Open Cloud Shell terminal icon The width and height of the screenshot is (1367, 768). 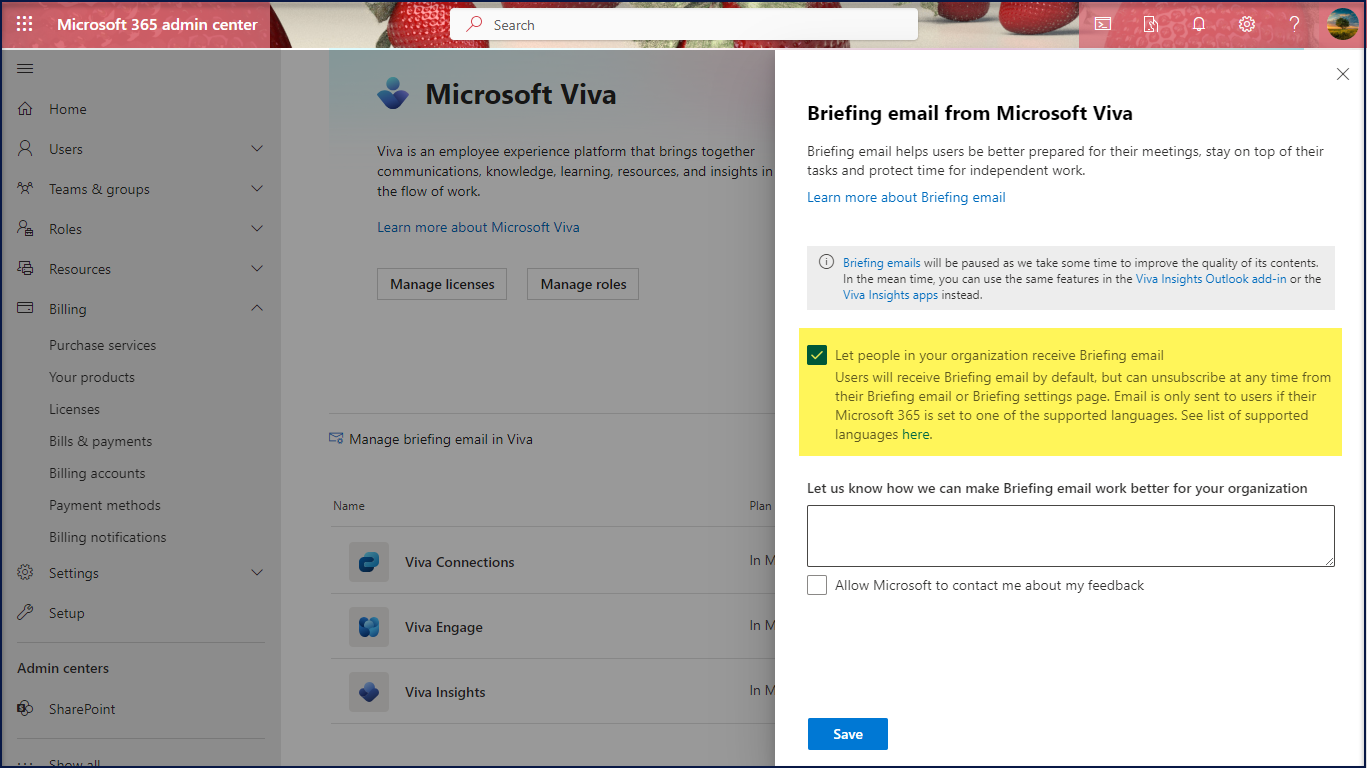[1103, 24]
